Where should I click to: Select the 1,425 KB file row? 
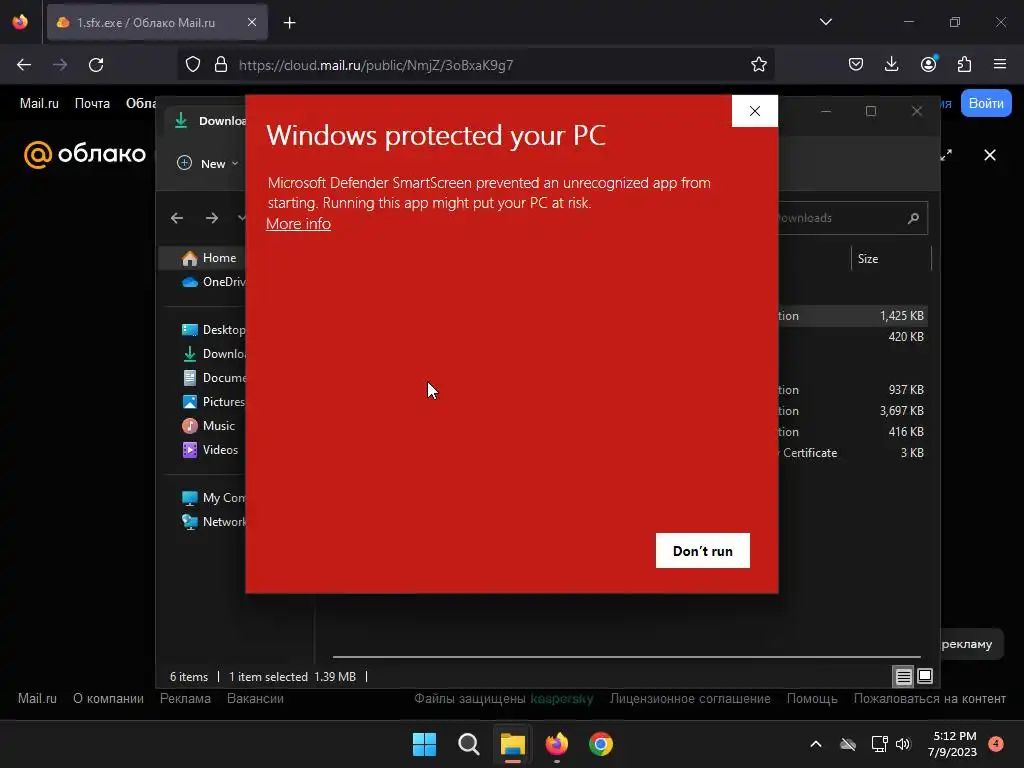point(852,315)
